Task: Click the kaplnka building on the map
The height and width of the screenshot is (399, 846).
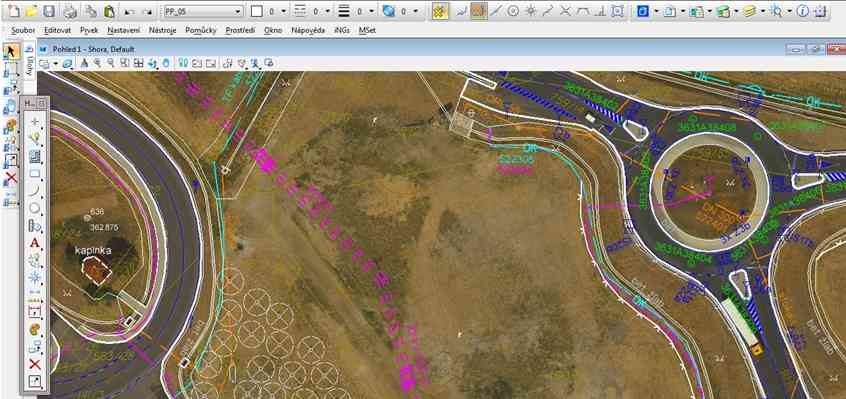Action: (96, 270)
